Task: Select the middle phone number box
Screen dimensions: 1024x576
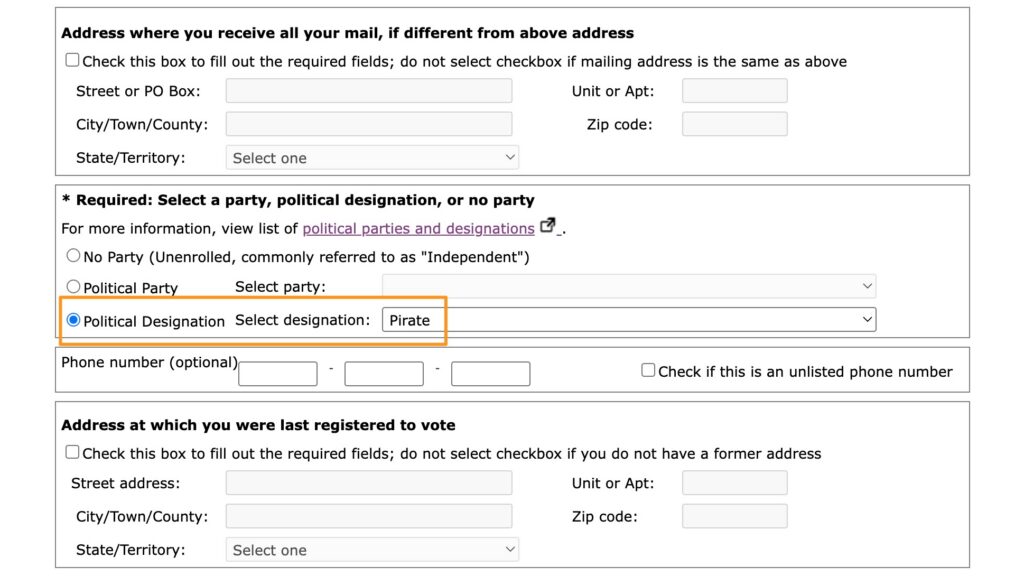Action: click(384, 374)
